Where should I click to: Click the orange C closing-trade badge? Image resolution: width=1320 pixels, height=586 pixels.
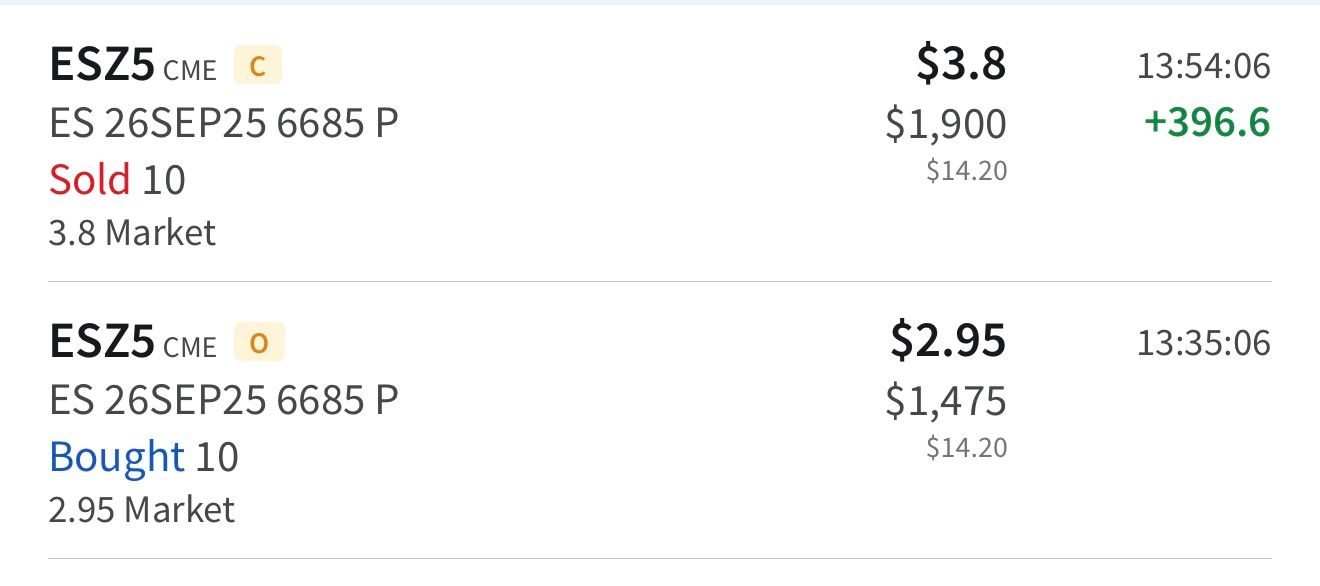(x=257, y=67)
